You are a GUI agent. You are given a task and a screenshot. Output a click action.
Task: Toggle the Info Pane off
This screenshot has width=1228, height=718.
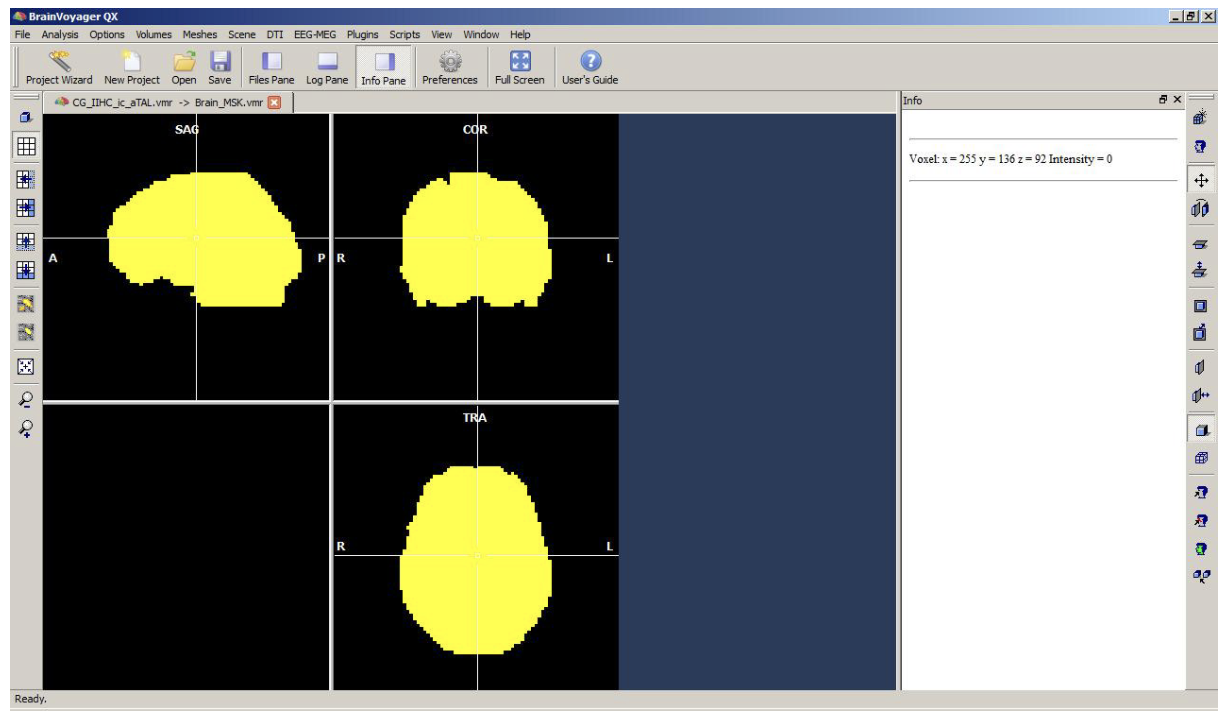point(384,68)
